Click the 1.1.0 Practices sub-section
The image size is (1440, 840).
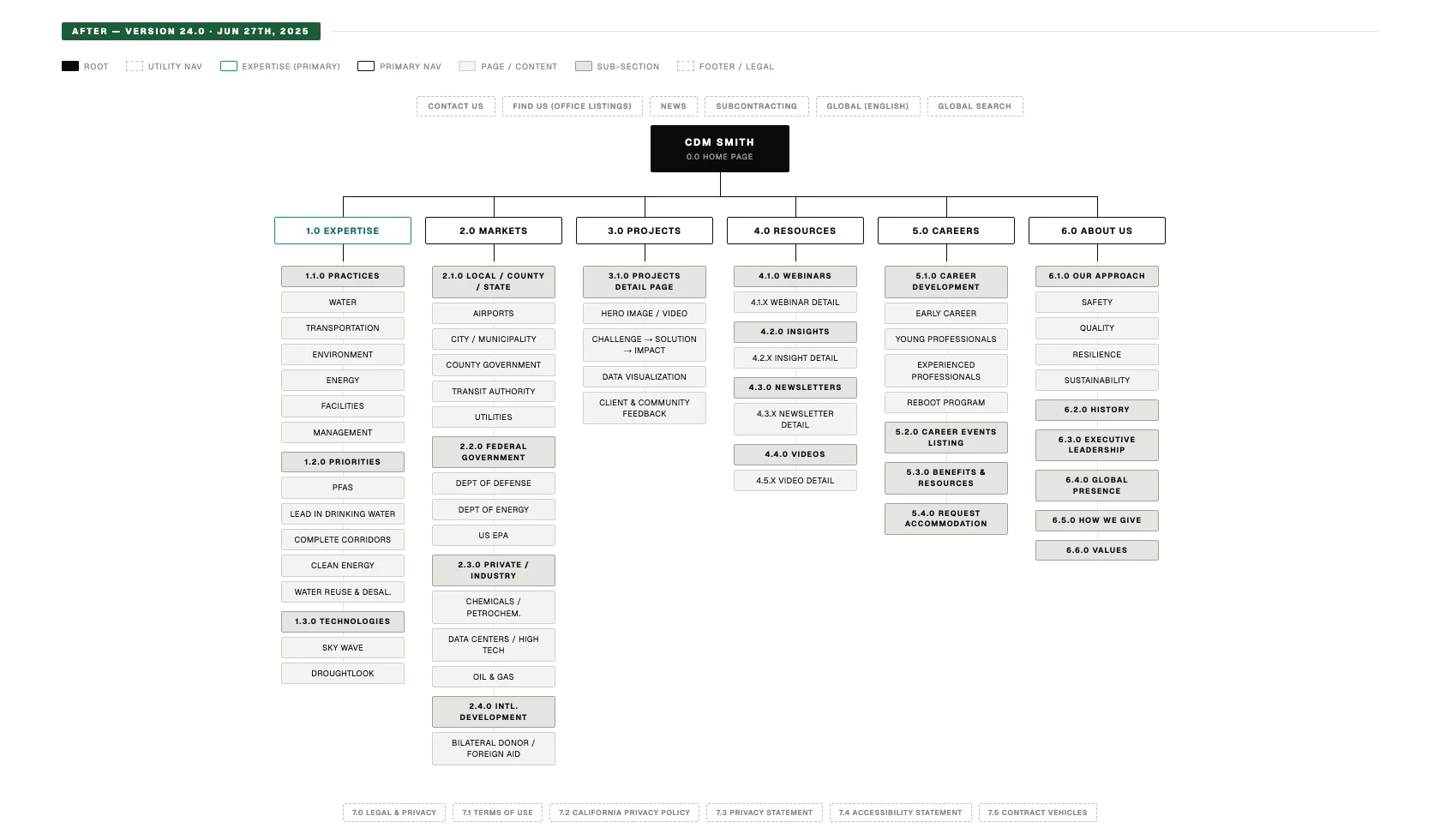pyautogui.click(x=343, y=276)
